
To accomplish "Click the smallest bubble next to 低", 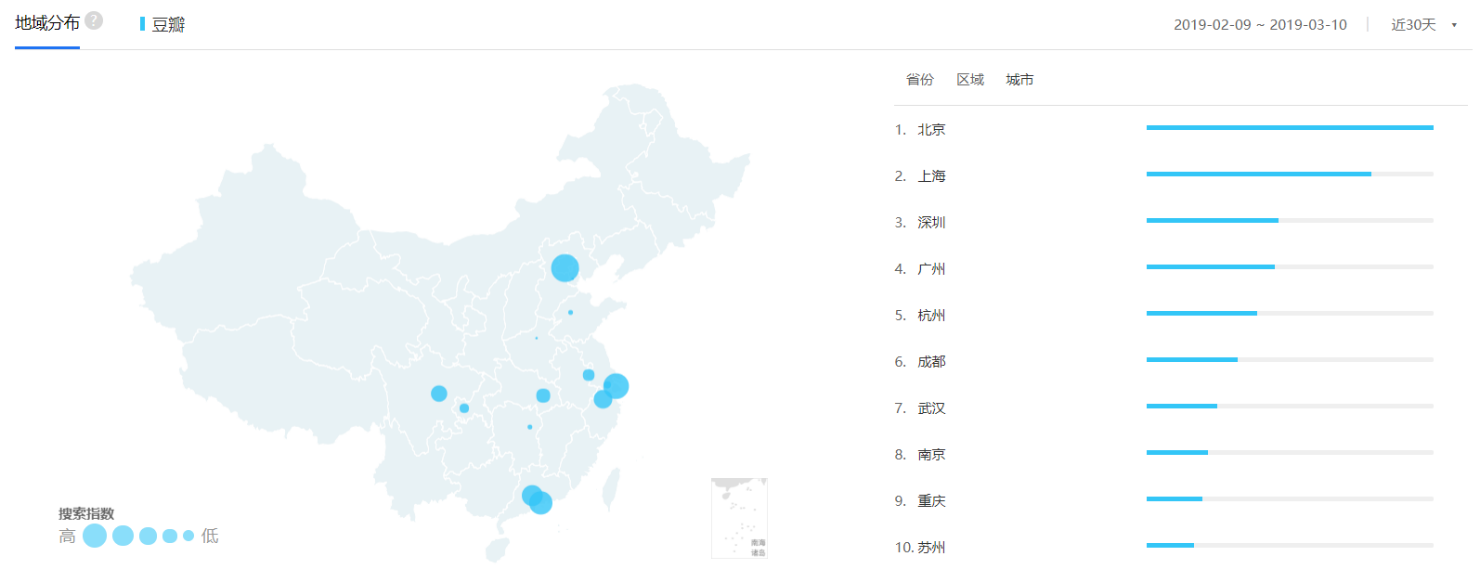I will (188, 536).
